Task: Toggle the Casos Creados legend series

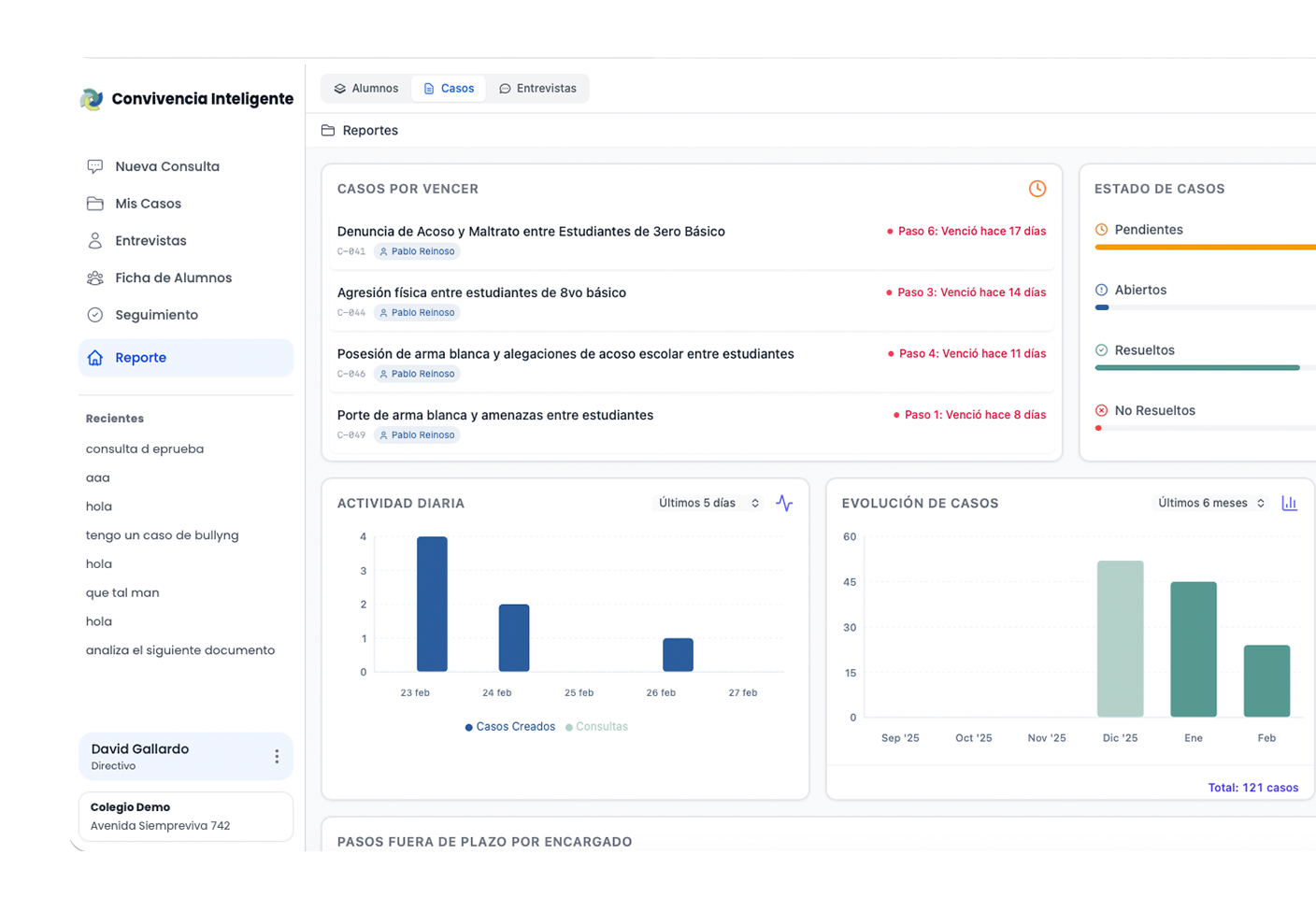Action: (x=510, y=727)
